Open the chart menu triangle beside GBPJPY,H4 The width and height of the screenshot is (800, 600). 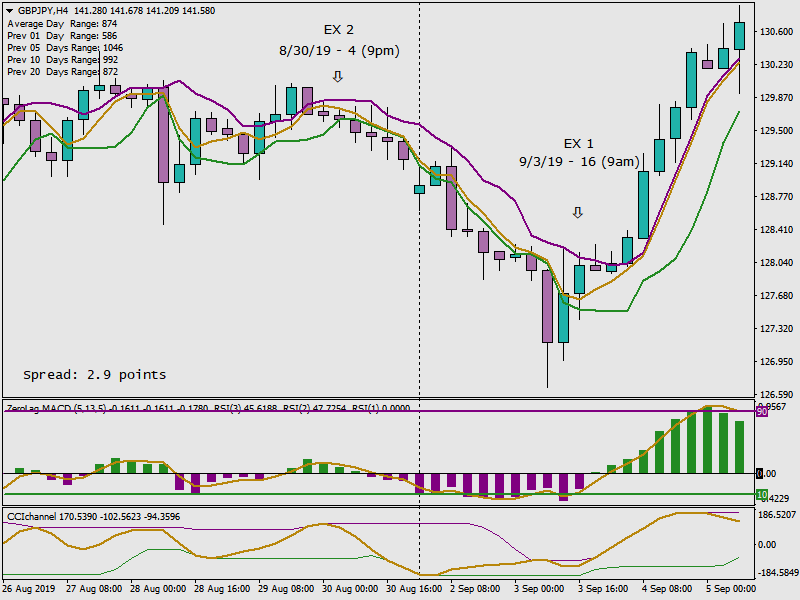pos(9,11)
